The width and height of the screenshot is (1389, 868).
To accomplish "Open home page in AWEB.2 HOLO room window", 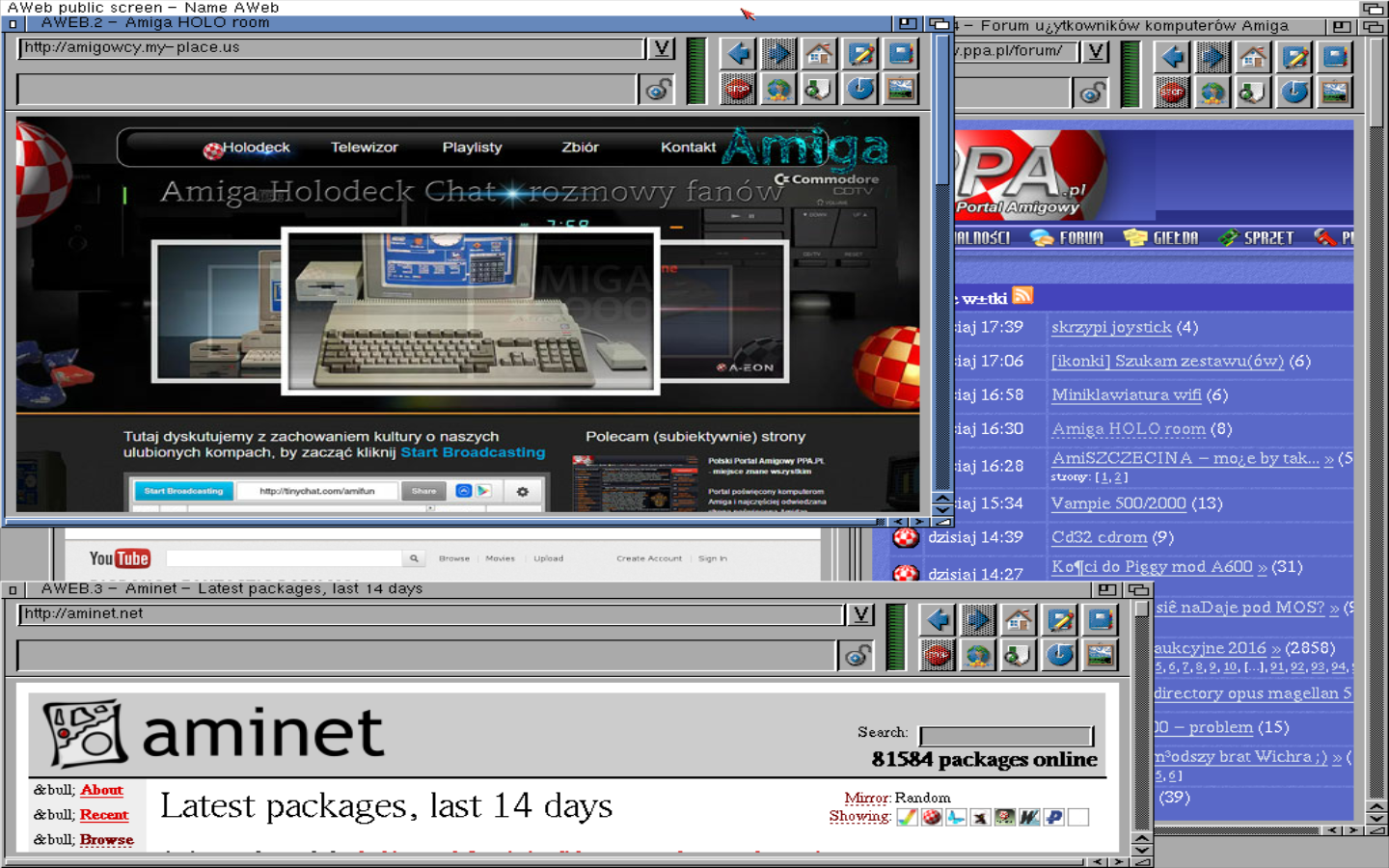I will (x=820, y=54).
